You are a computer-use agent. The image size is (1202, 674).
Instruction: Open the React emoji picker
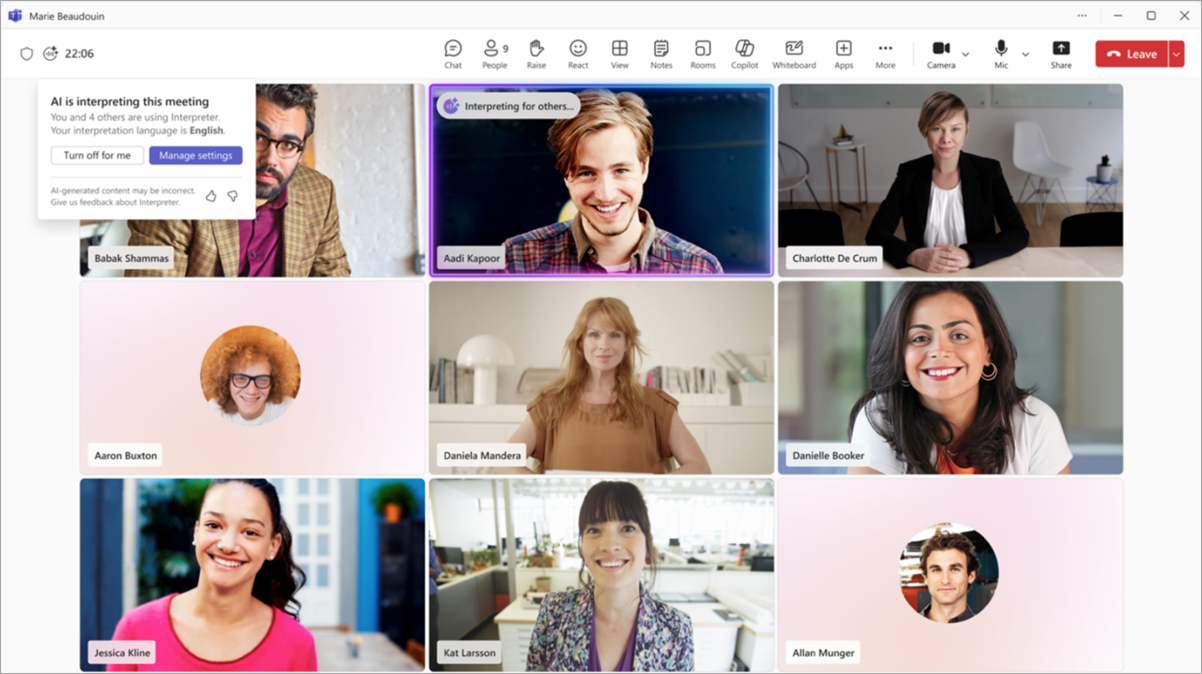(x=577, y=53)
